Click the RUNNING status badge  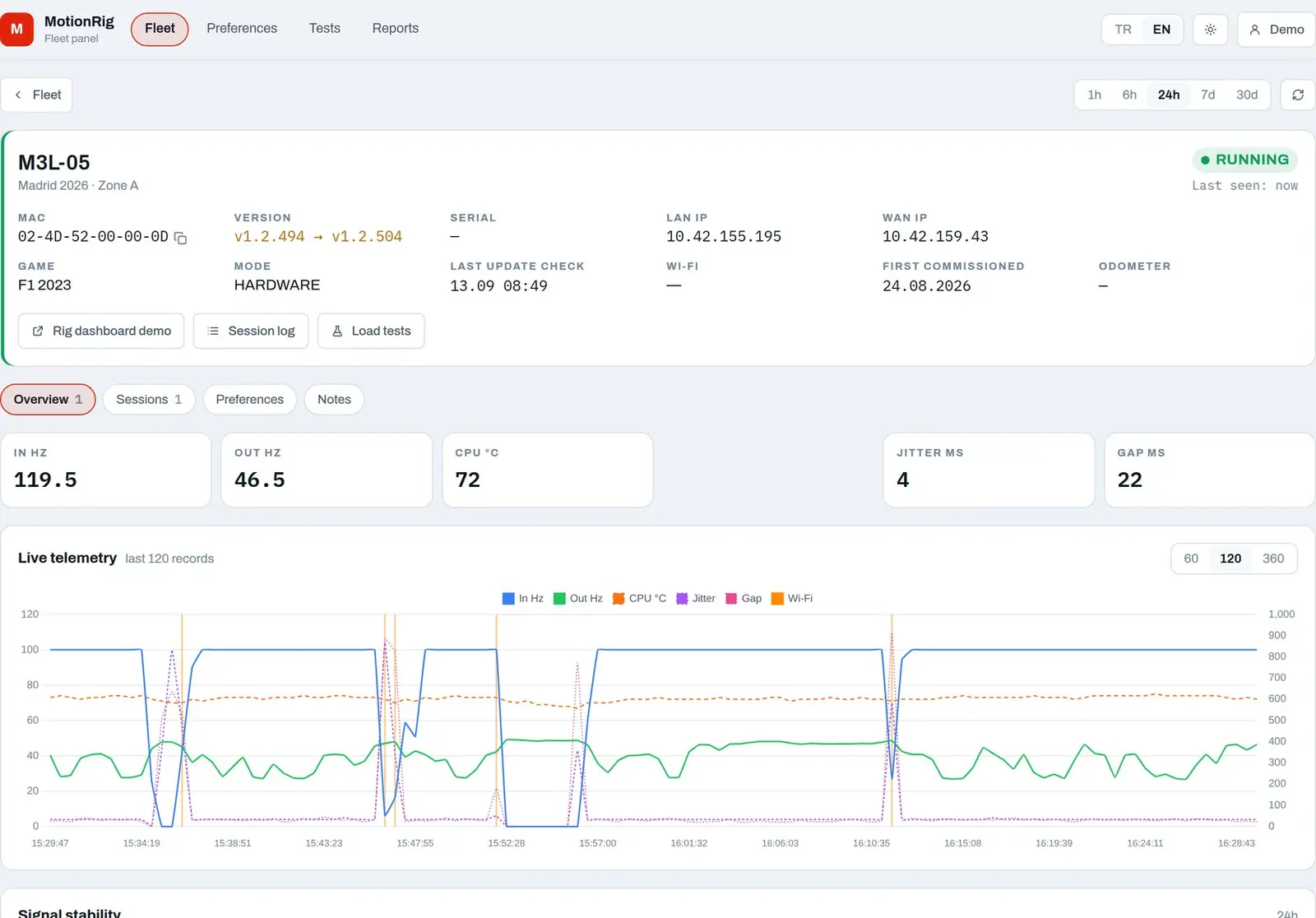click(x=1244, y=160)
